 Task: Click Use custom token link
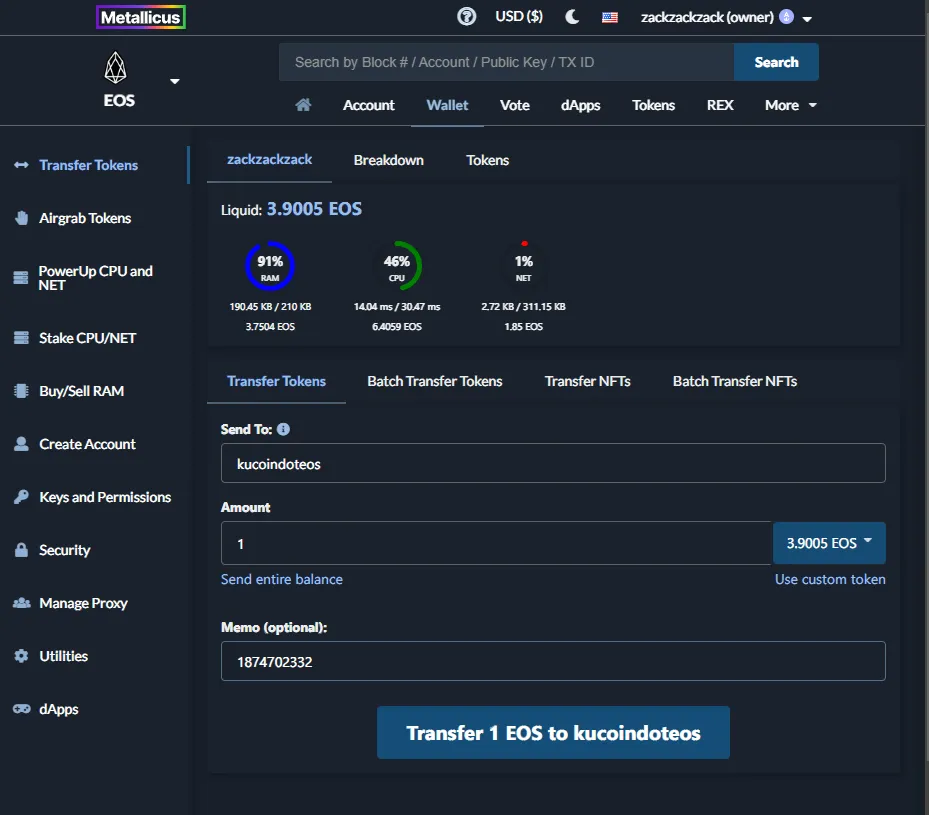tap(830, 579)
